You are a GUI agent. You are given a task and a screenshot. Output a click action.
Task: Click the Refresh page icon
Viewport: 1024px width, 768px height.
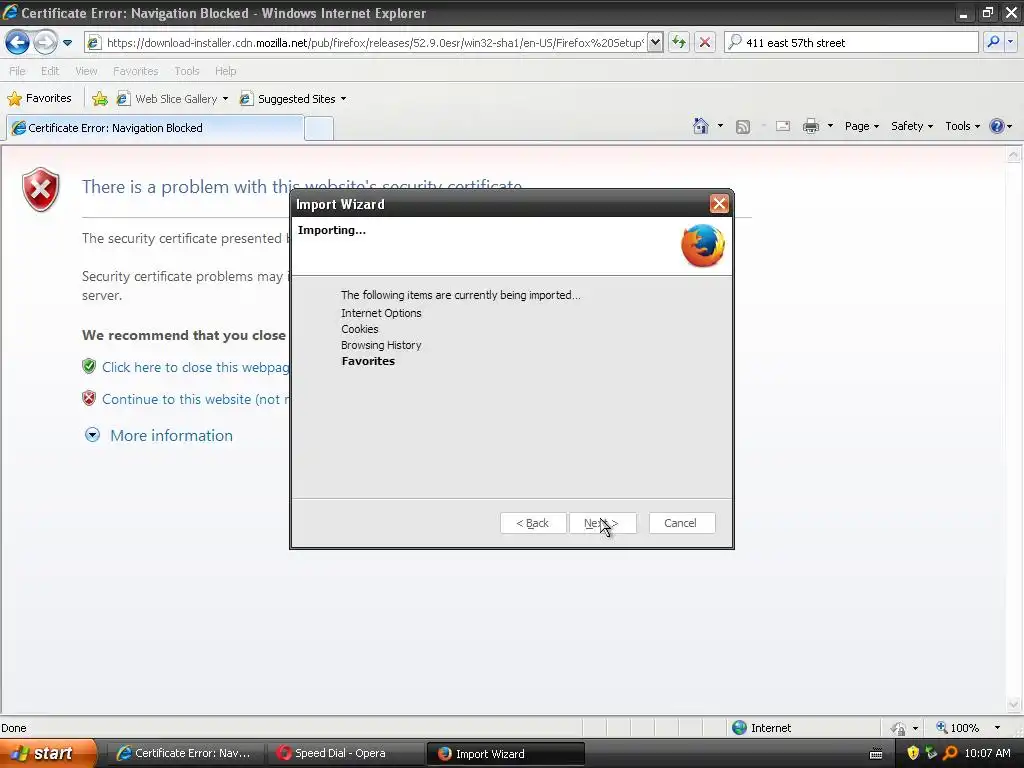(x=679, y=43)
